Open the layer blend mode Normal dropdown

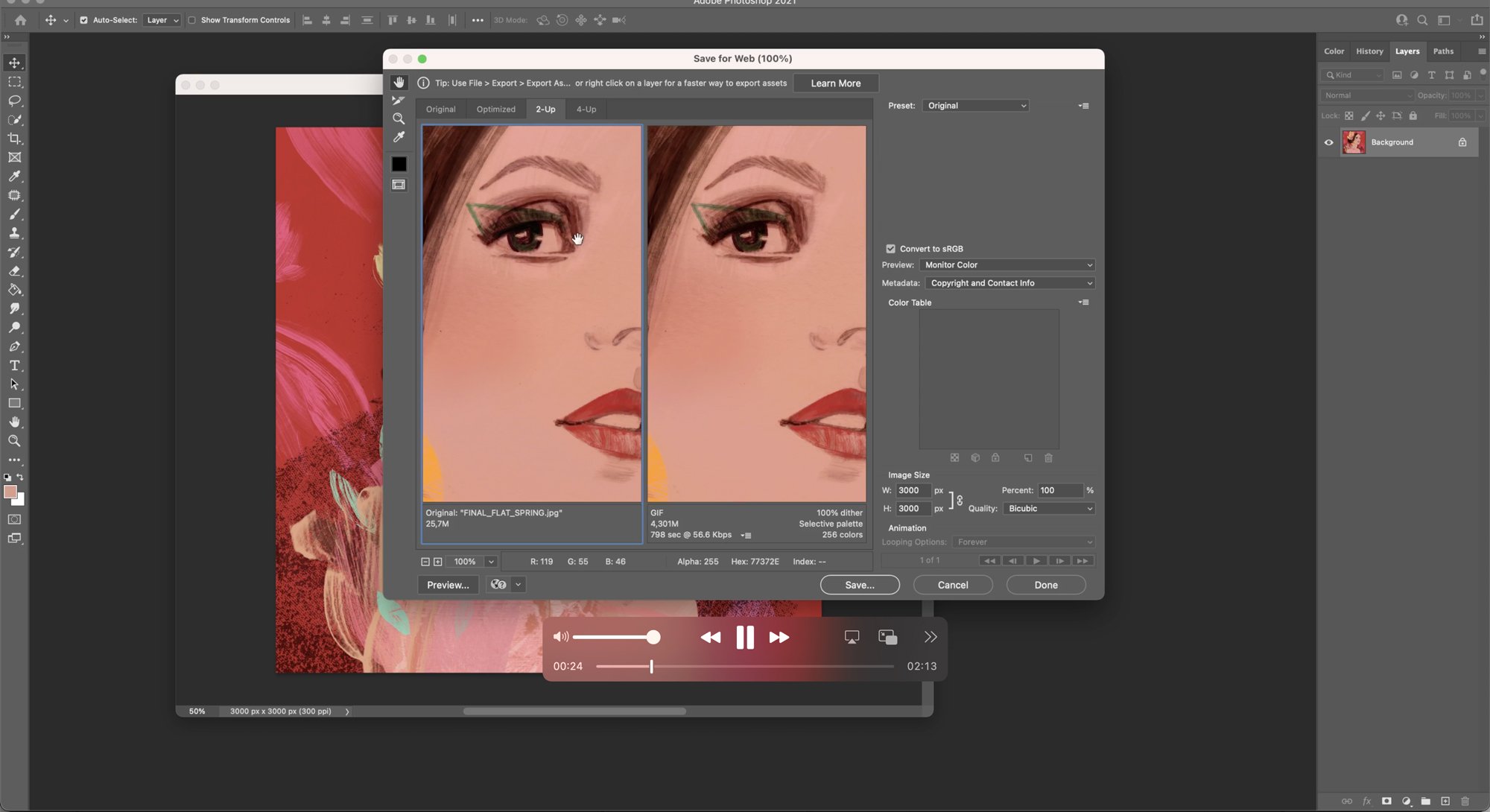coord(1367,95)
